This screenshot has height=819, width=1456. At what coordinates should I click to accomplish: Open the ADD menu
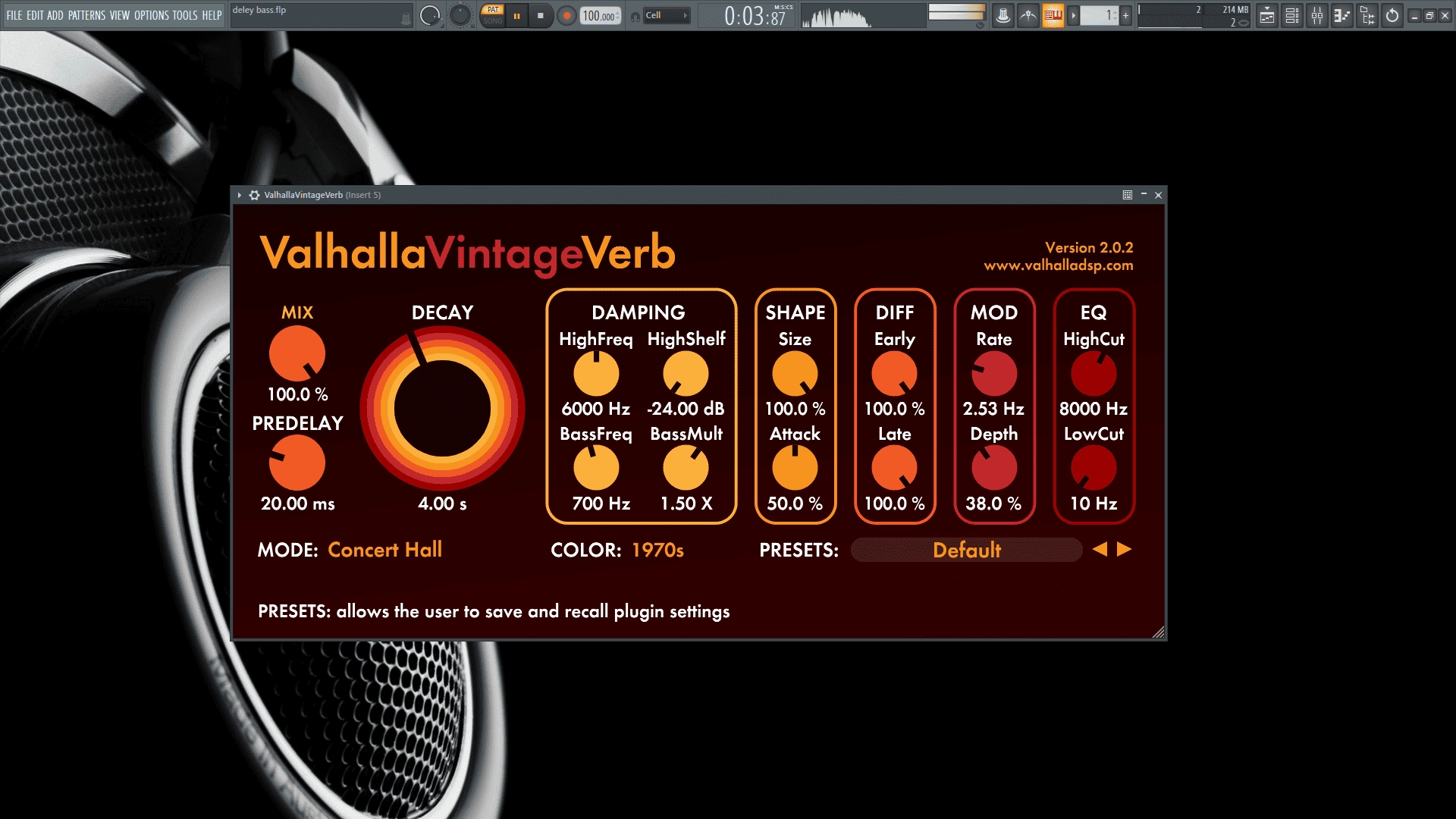tap(55, 15)
